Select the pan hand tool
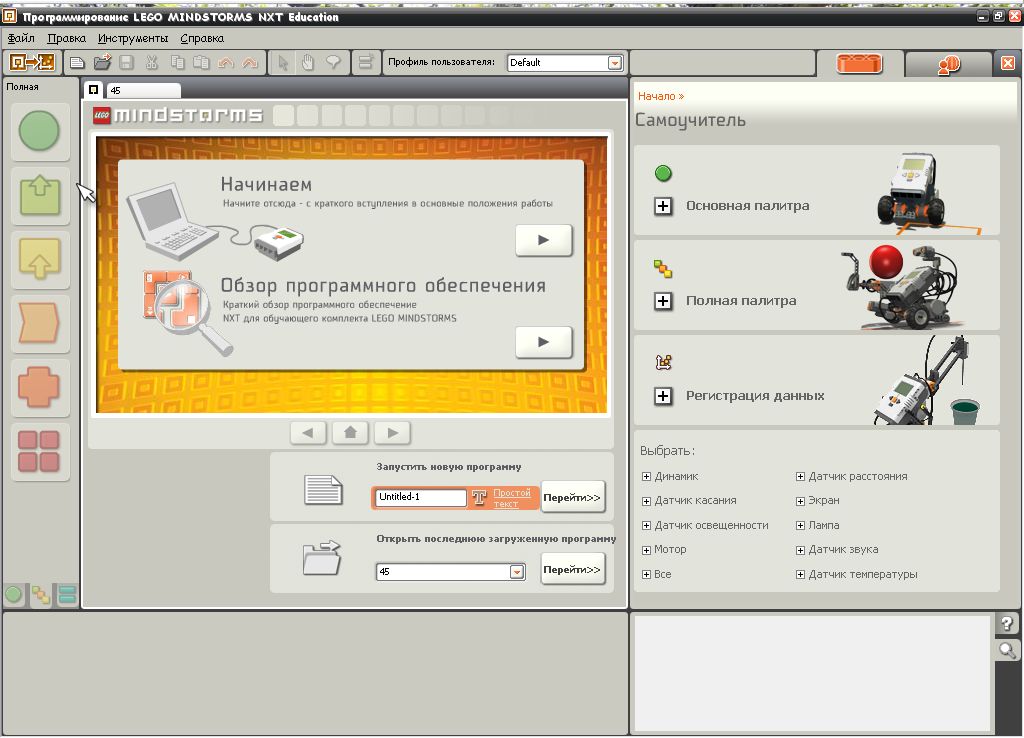The image size is (1024, 738). tap(308, 63)
